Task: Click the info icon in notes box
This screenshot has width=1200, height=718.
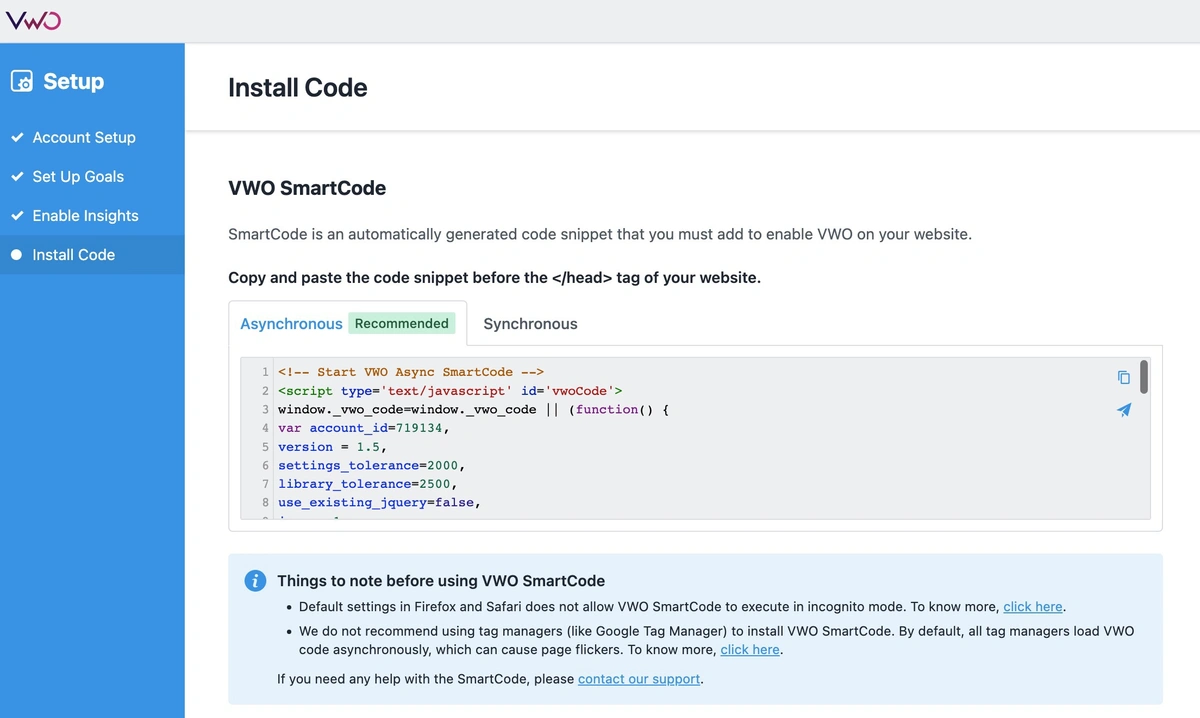Action: pos(256,581)
